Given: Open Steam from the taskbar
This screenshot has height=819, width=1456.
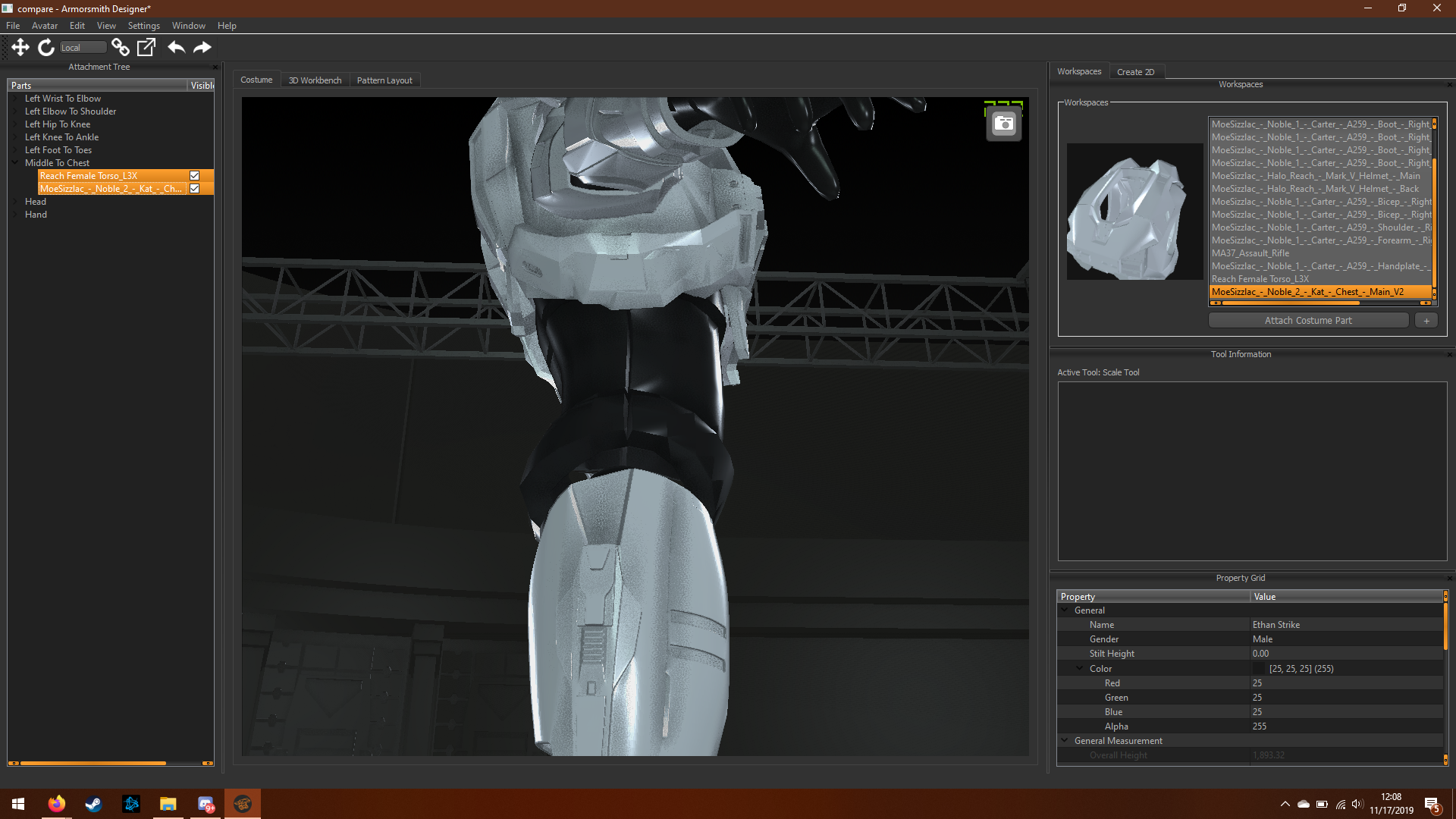Looking at the screenshot, I should [93, 804].
